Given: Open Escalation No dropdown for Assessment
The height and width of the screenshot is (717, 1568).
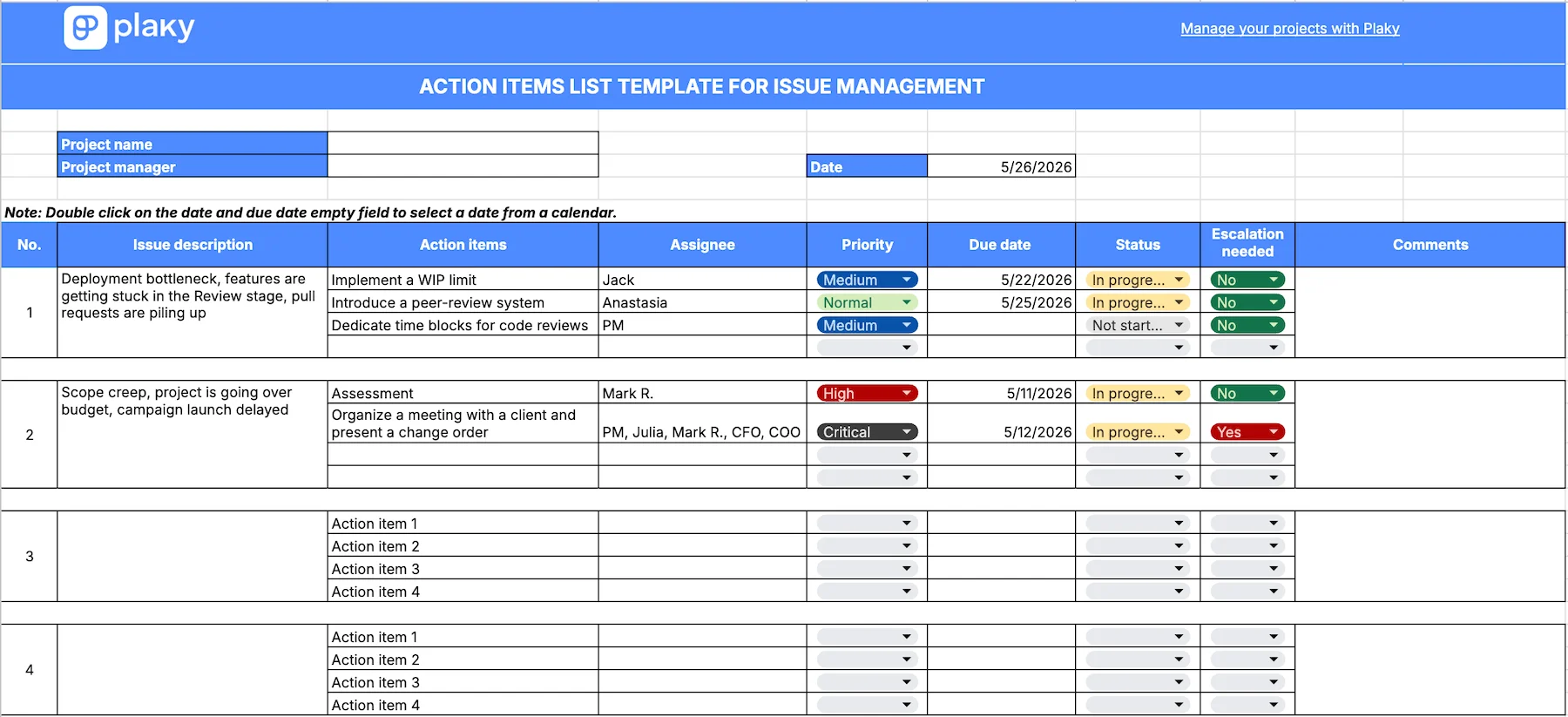Looking at the screenshot, I should coord(1247,393).
